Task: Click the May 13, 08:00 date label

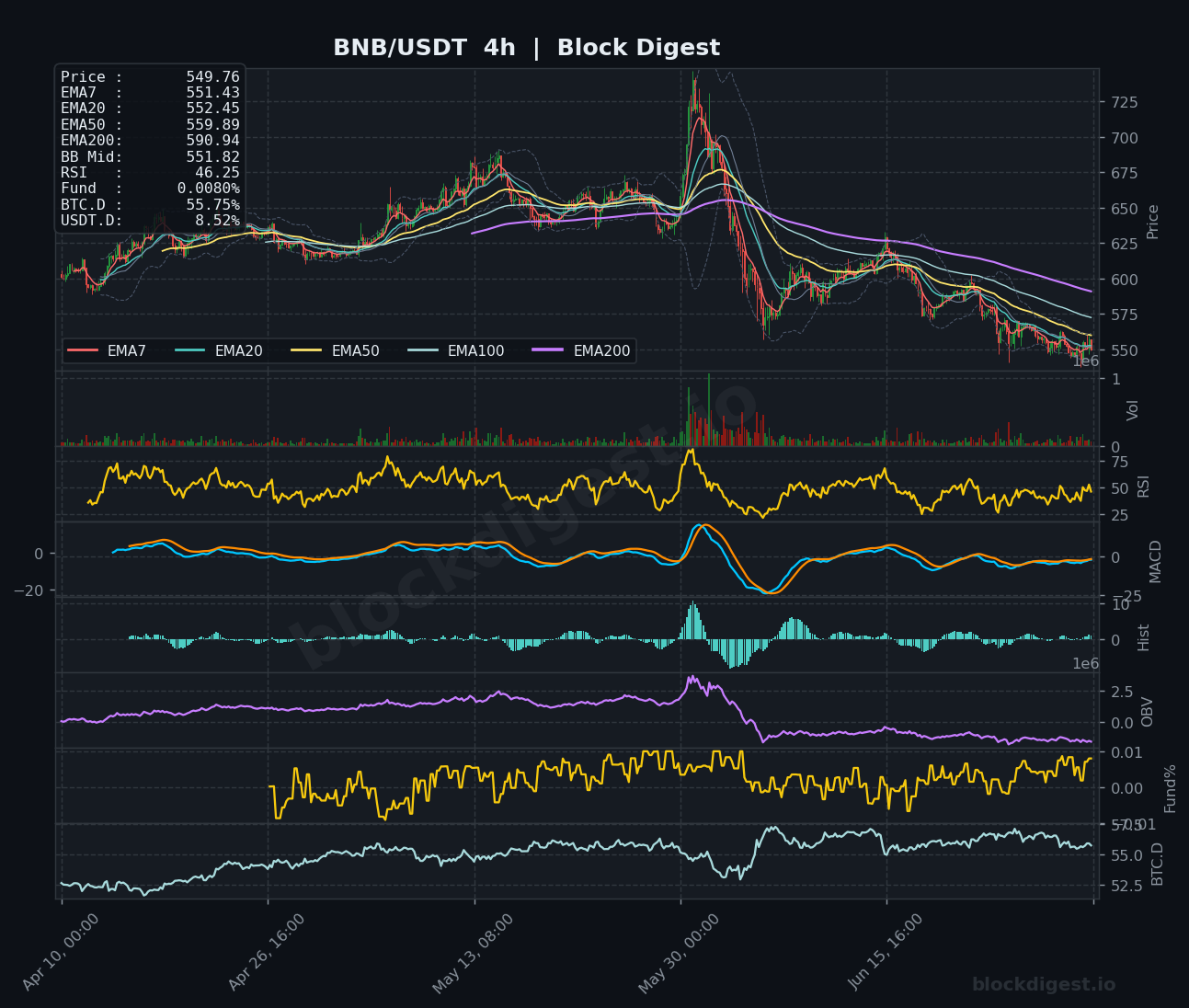Action: click(x=472, y=953)
